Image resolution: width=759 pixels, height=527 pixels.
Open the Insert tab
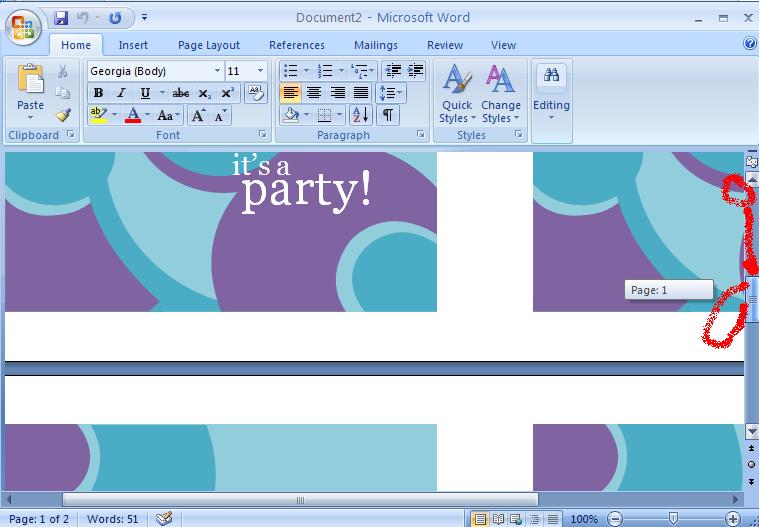pyautogui.click(x=133, y=45)
